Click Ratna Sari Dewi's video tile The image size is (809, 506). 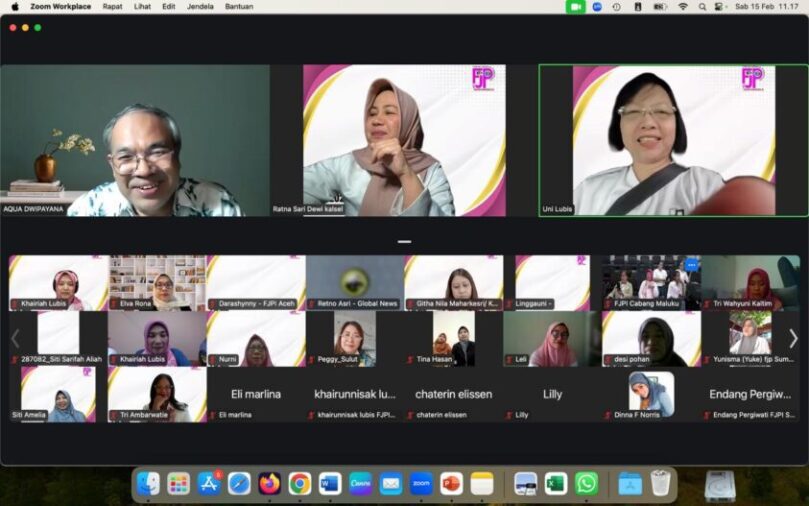click(404, 140)
